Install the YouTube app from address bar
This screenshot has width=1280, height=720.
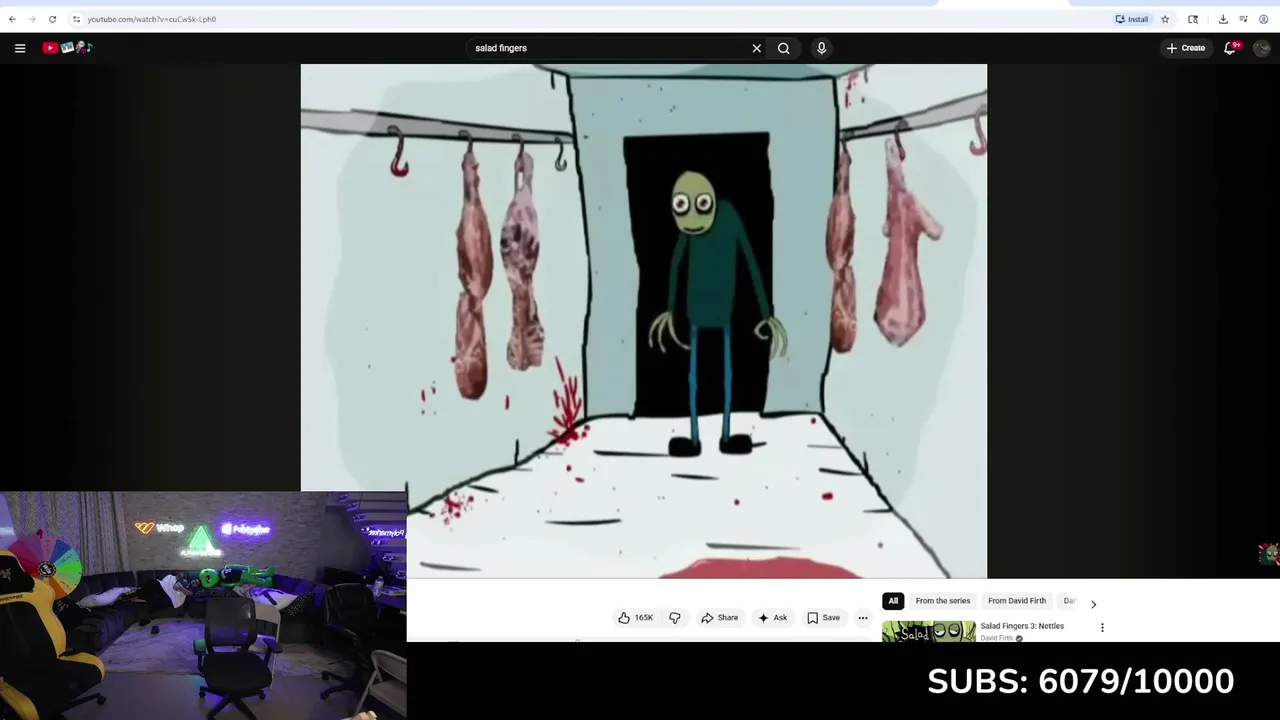[x=1132, y=19]
